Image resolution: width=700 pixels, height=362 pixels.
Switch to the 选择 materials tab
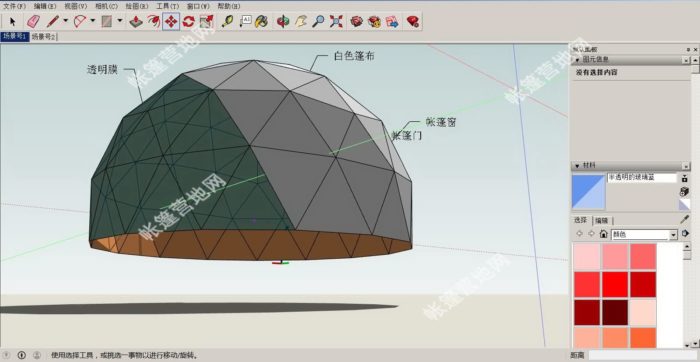[x=581, y=220]
